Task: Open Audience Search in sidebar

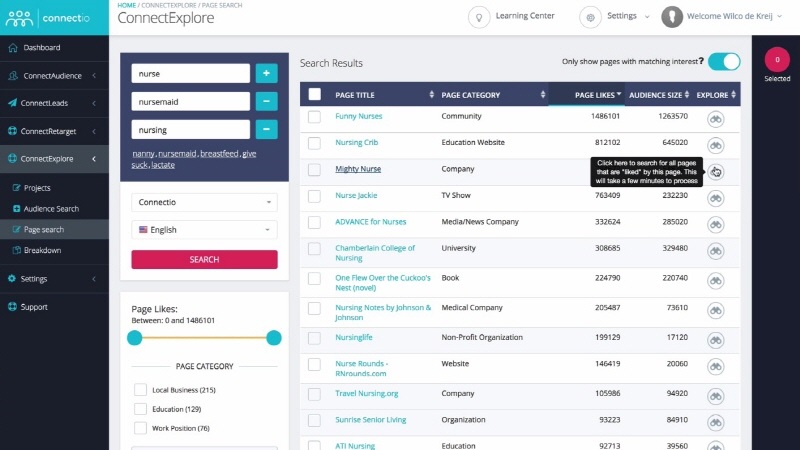Action: tap(54, 209)
